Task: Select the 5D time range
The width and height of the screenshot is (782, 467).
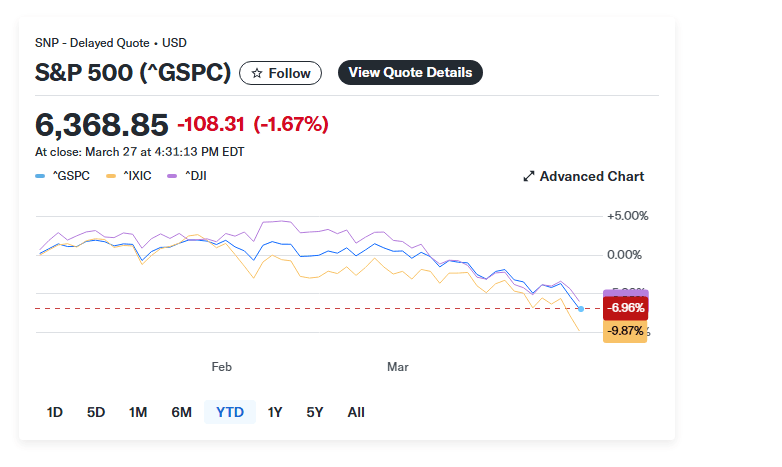Action: 96,412
